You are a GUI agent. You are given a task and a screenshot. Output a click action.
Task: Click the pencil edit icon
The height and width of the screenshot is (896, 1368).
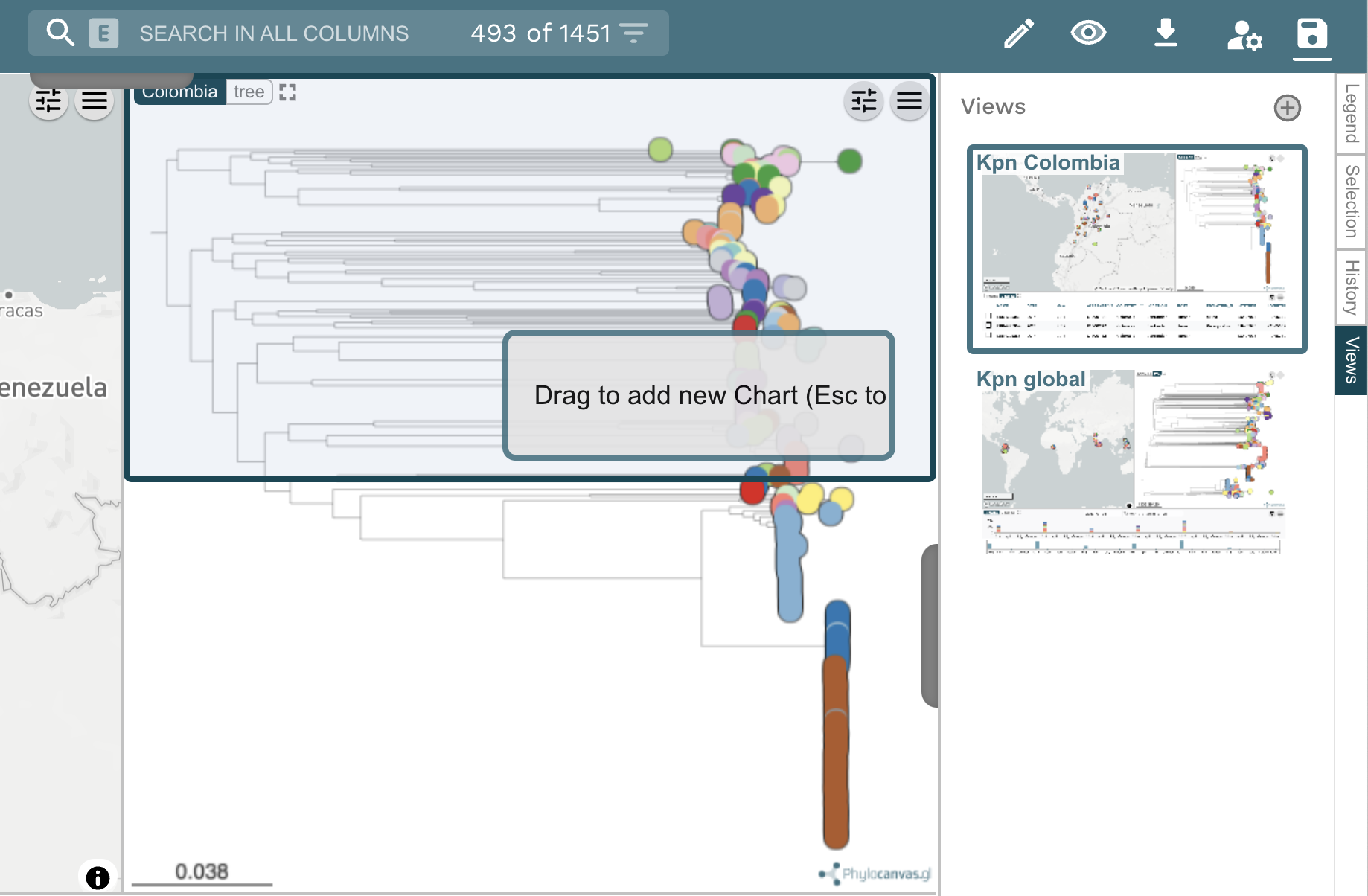pyautogui.click(x=1019, y=33)
